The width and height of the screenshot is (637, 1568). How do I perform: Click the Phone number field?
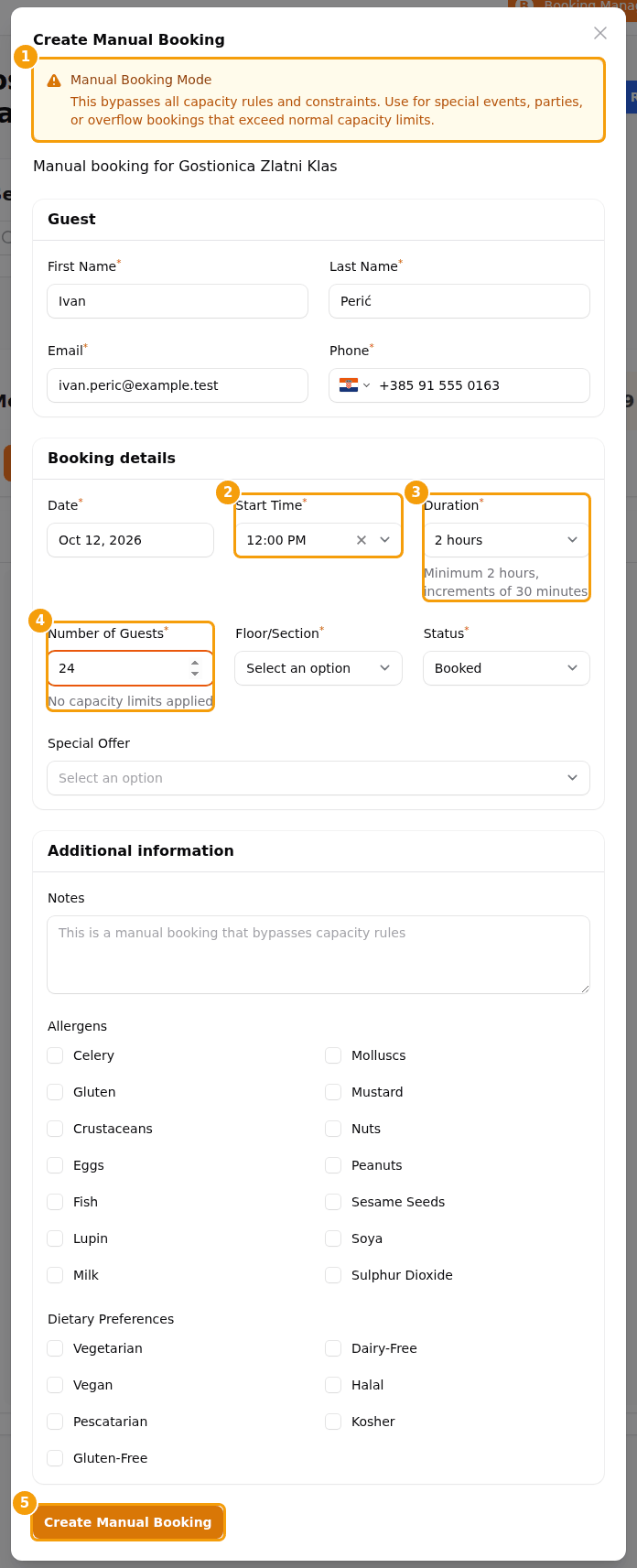tap(480, 385)
